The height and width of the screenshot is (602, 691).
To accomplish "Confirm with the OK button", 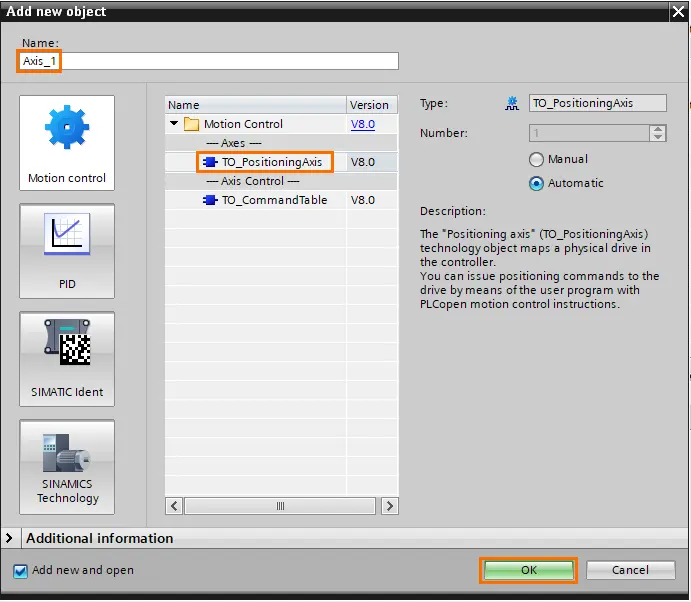I will tap(529, 570).
